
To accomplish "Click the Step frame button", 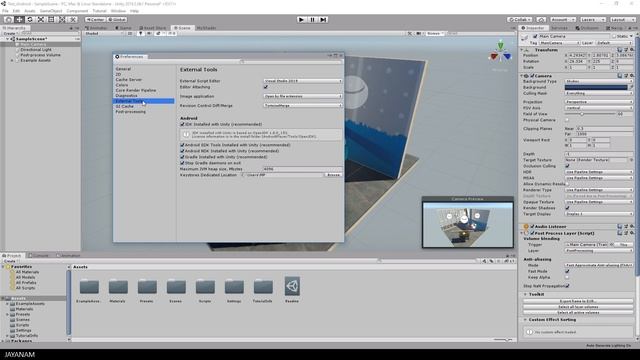I will (323, 19).
